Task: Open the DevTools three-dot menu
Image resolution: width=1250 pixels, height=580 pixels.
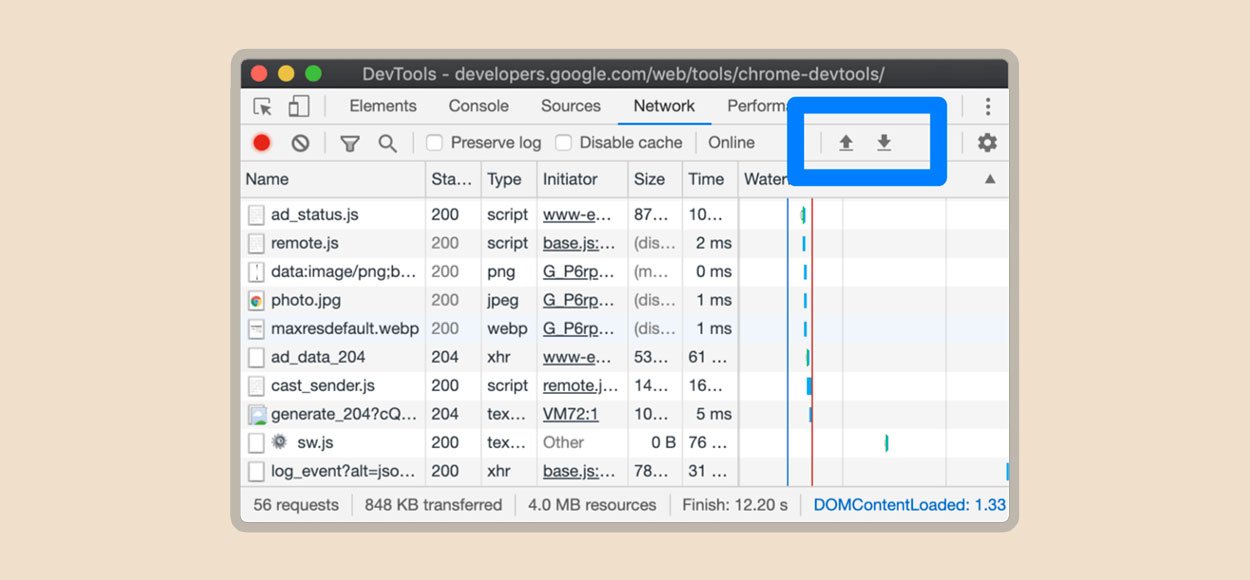Action: (988, 106)
